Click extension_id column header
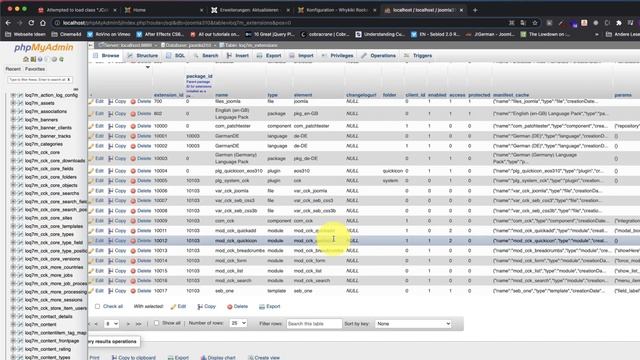The height and width of the screenshot is (360, 640). point(169,95)
